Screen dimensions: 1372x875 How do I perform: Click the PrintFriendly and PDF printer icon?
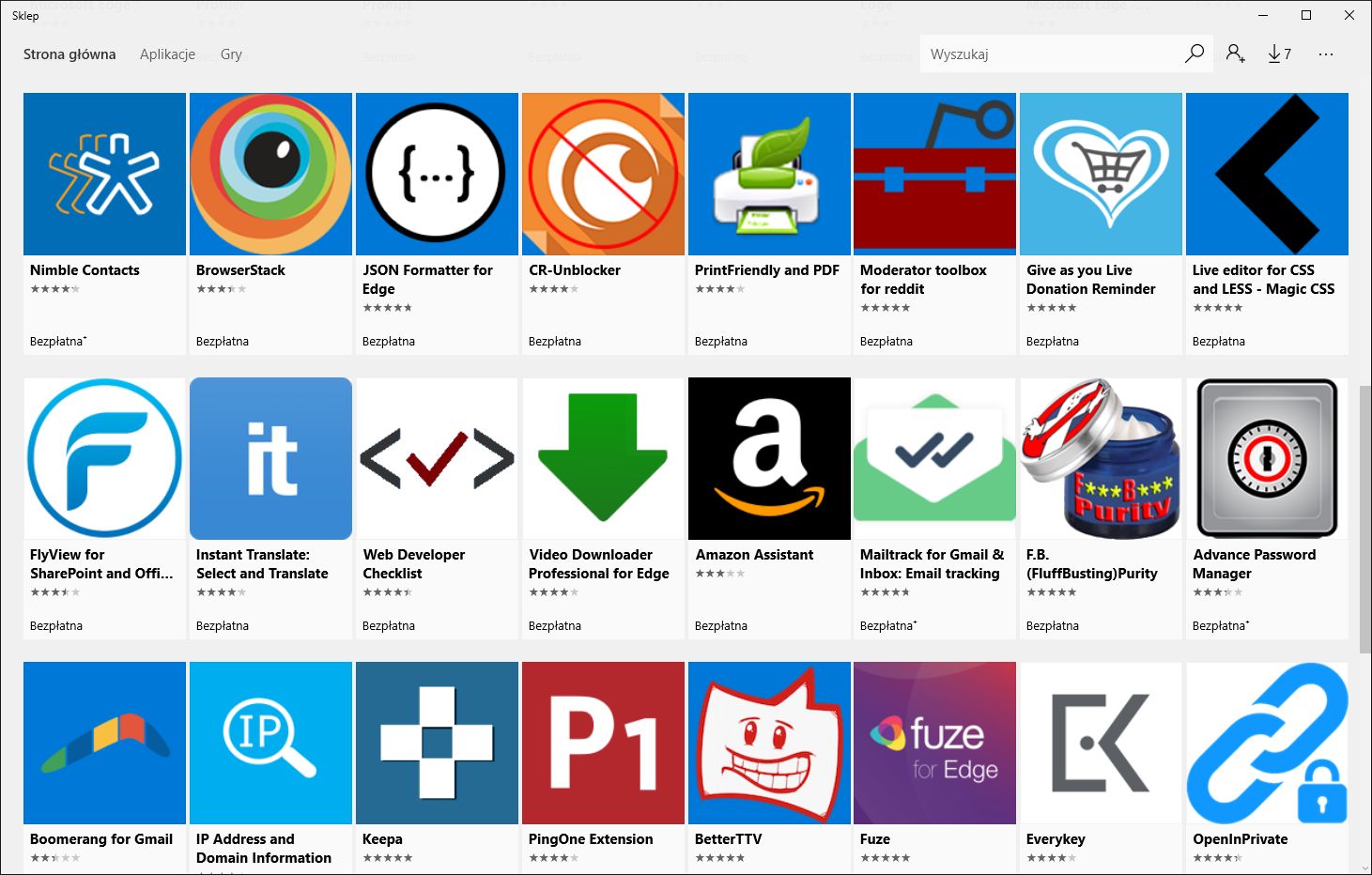769,174
